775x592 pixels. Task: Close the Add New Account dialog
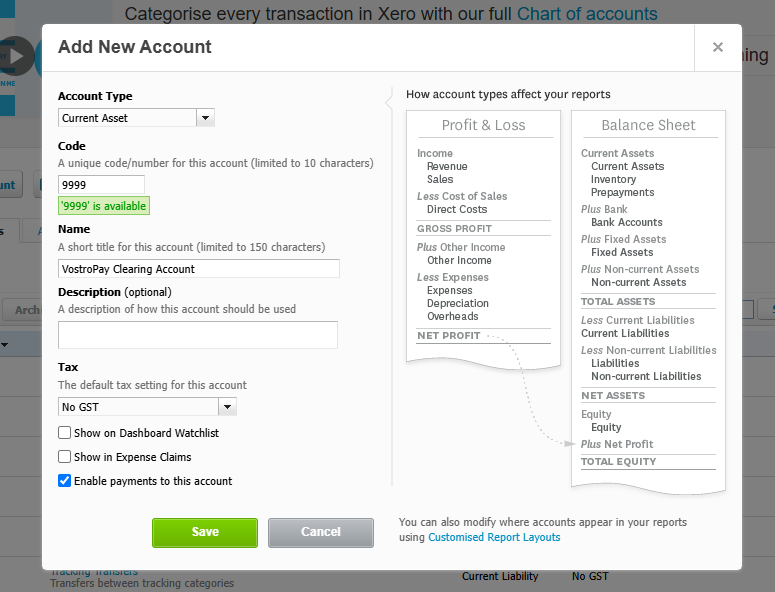tap(718, 47)
